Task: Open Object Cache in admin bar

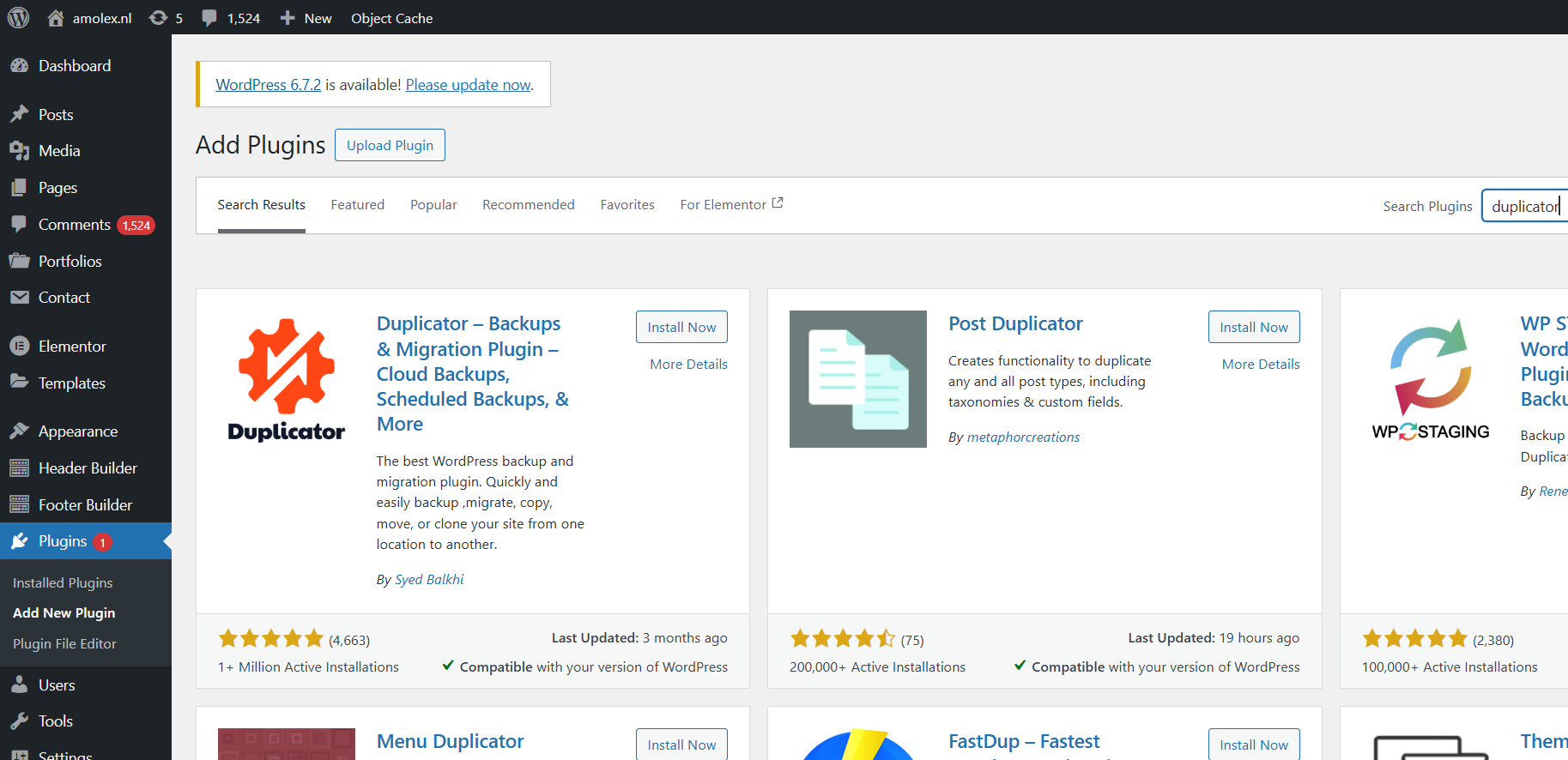Action: pos(391,18)
